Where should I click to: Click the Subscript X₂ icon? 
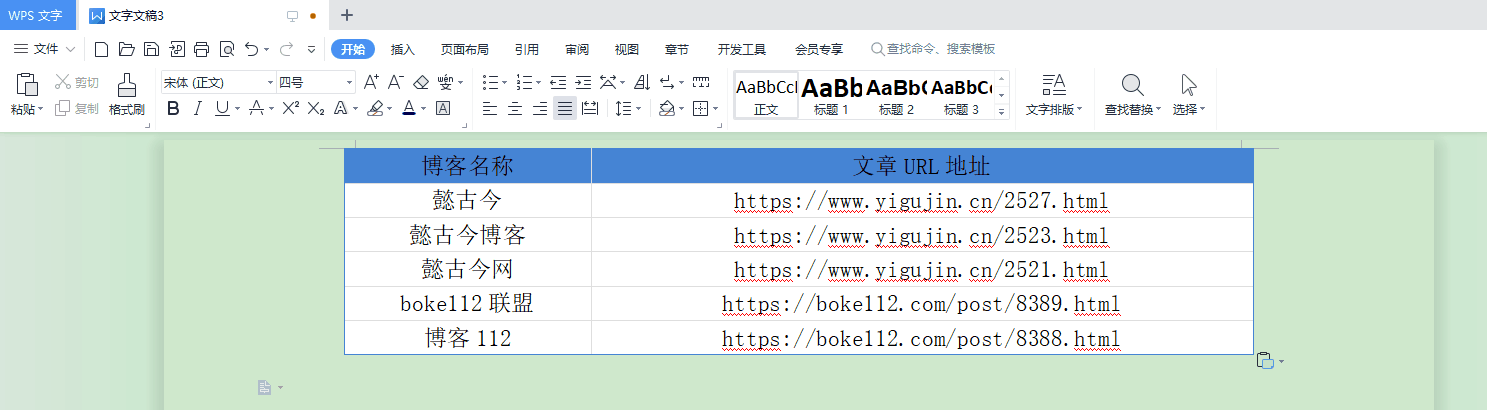click(316, 108)
